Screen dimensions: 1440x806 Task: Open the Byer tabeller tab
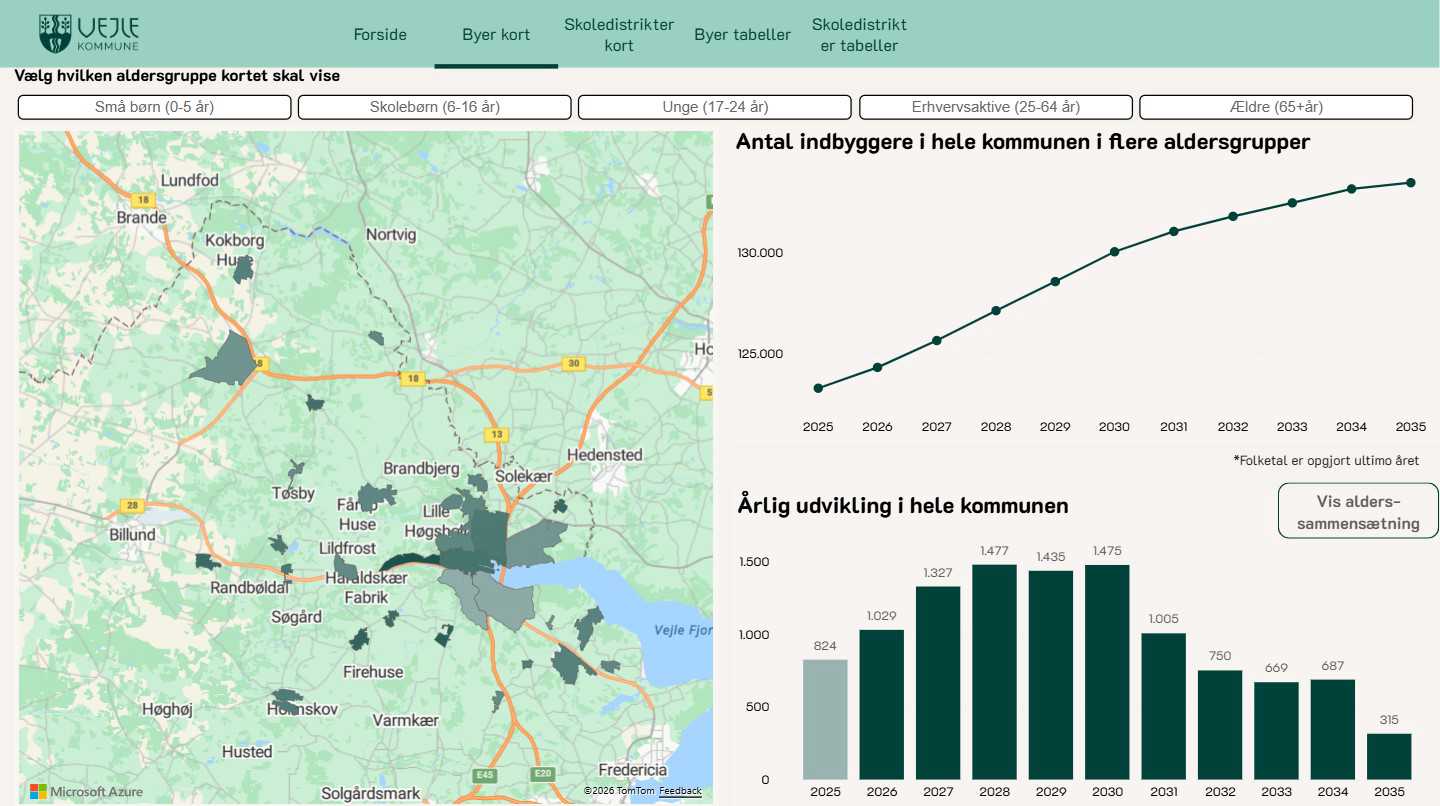742,35
